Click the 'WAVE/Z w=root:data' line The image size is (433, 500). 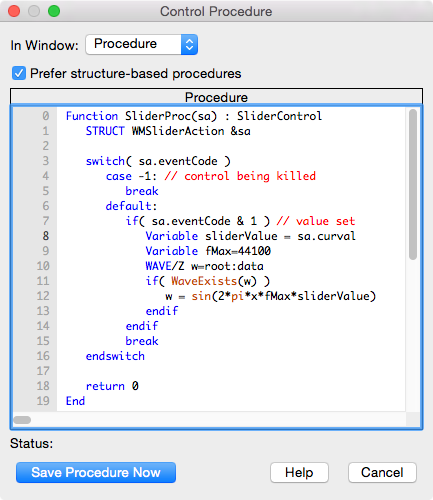[x=204, y=266]
